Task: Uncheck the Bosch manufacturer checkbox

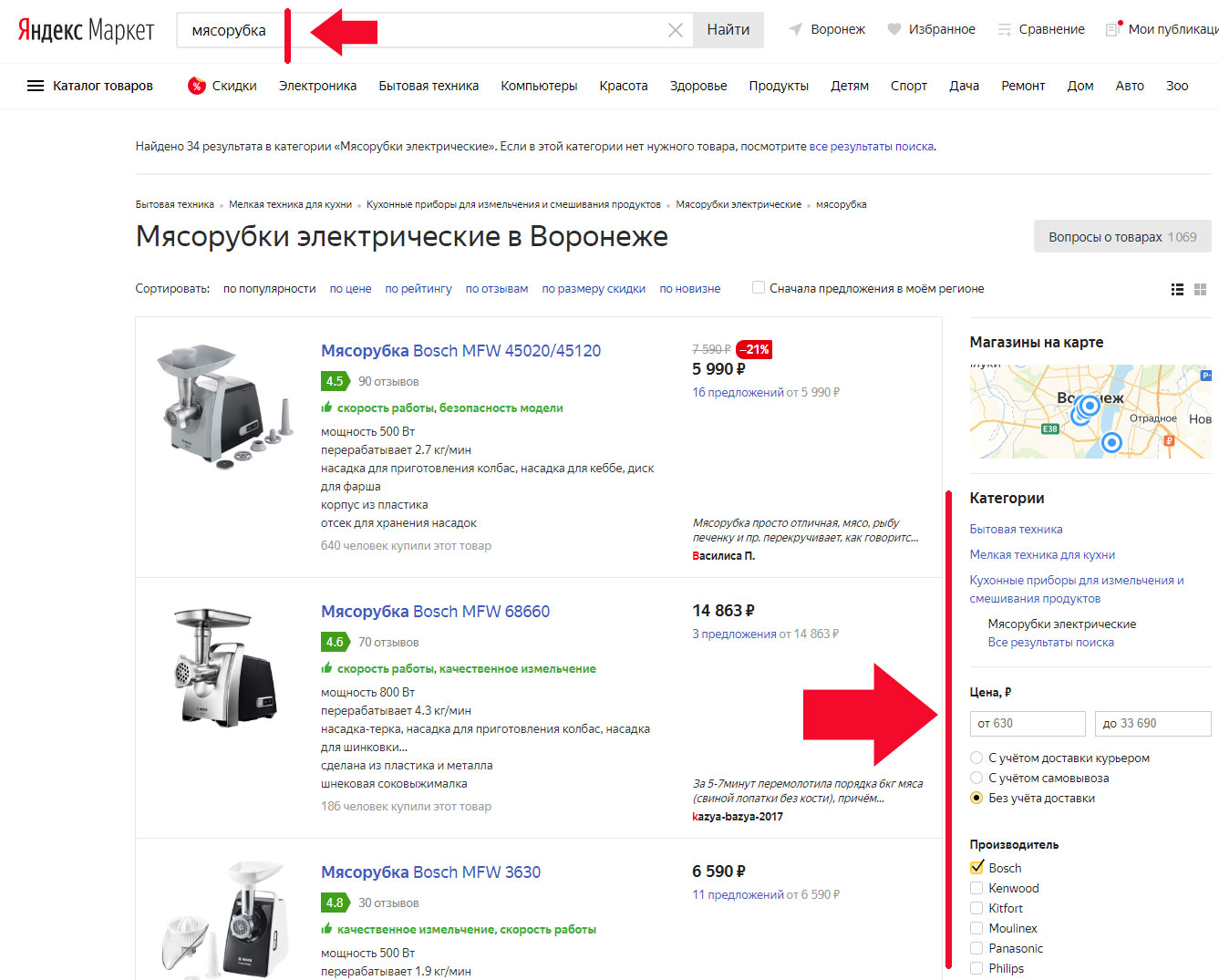Action: pos(976,868)
